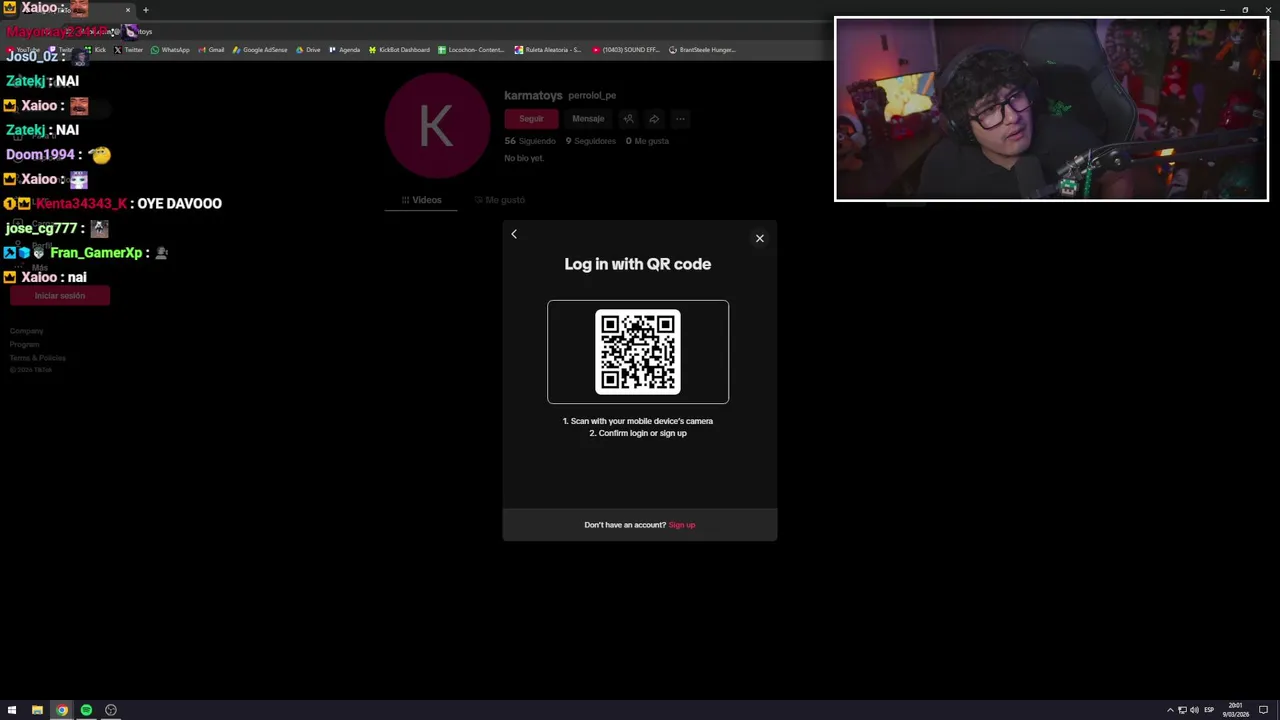Open the SOUND EFF bookmark
The image size is (1280, 720).
[626, 50]
